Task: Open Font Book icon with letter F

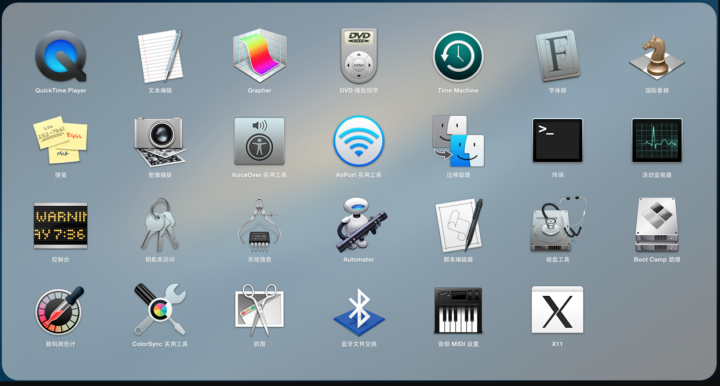Action: point(557,56)
